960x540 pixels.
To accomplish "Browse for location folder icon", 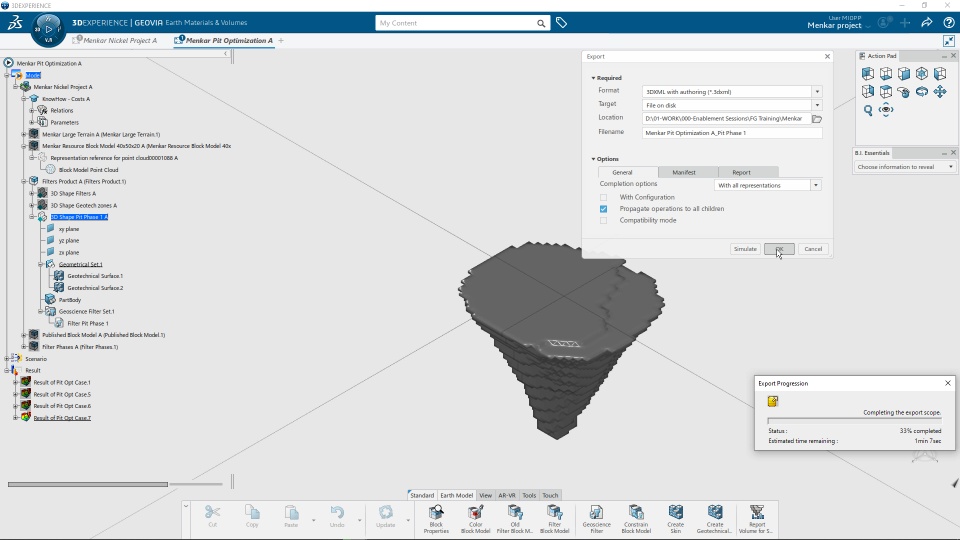I will (x=817, y=119).
